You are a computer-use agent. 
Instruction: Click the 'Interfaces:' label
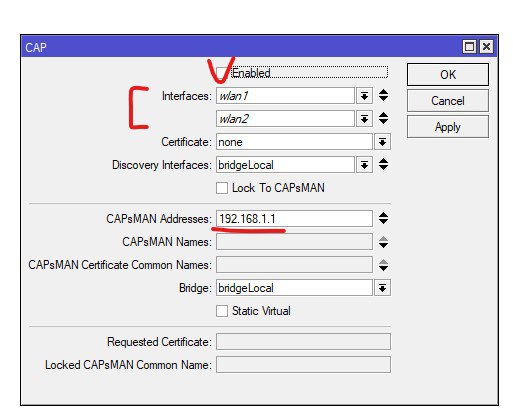pyautogui.click(x=187, y=96)
